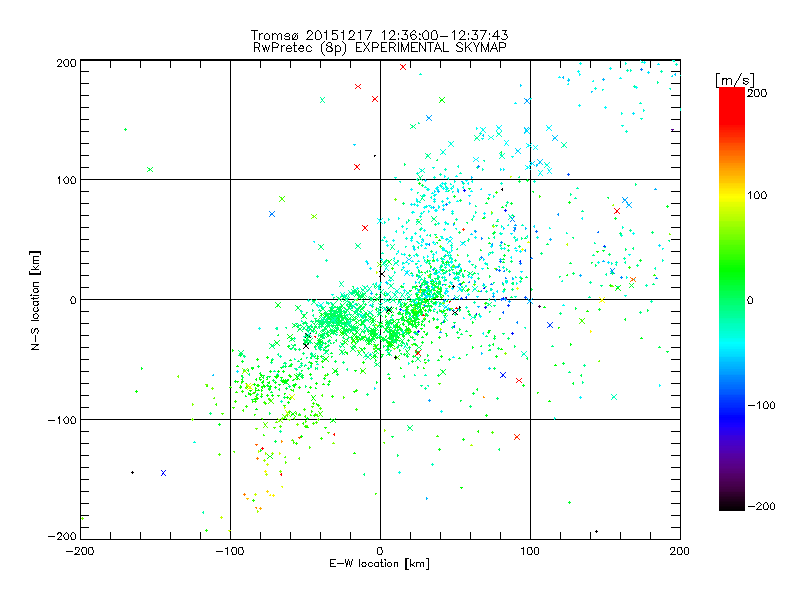Screen dimensions: 800x600
Task: Click the y-axis tick label '−200'
Action: [62, 536]
